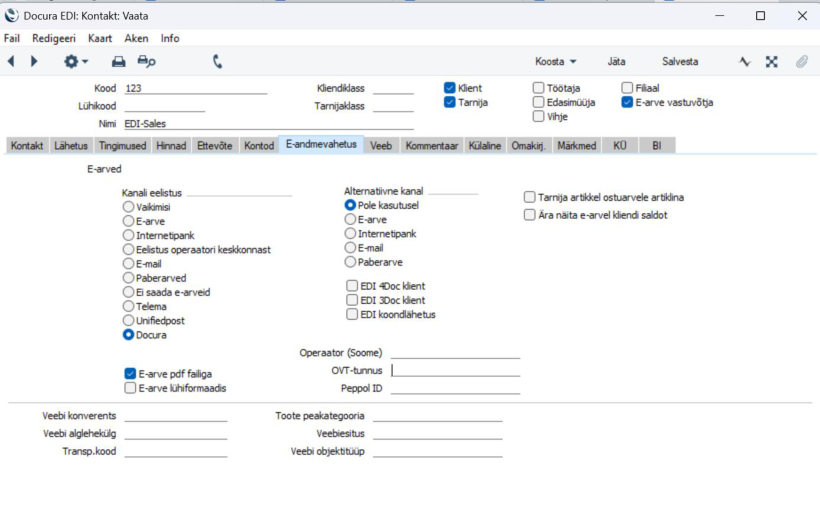The width and height of the screenshot is (820, 513).
Task: Open the Redigeeri menu
Action: 54,38
